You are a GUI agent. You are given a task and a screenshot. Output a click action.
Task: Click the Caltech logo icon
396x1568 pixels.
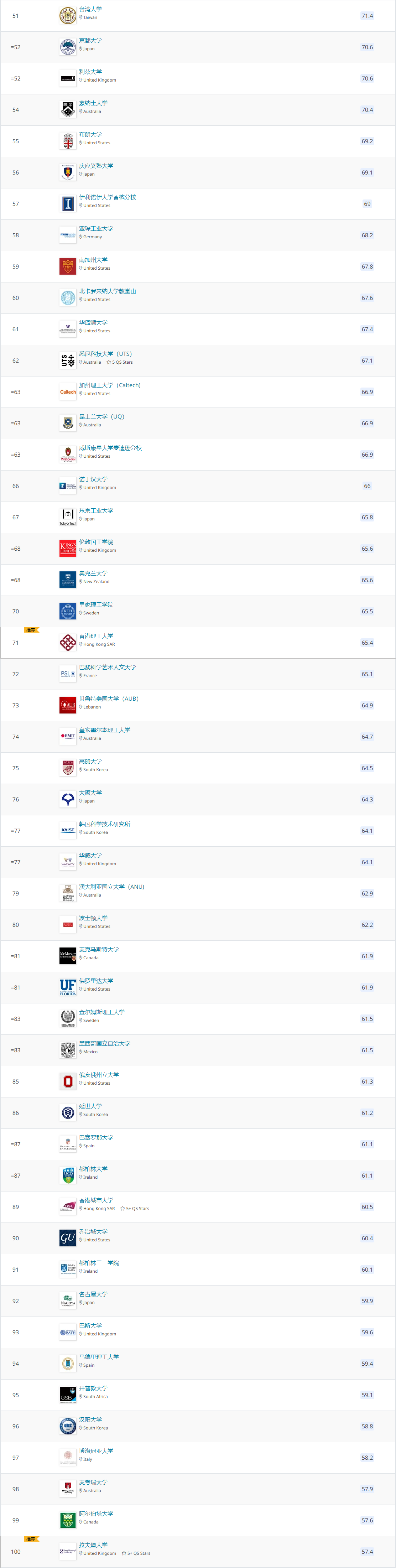pos(68,392)
